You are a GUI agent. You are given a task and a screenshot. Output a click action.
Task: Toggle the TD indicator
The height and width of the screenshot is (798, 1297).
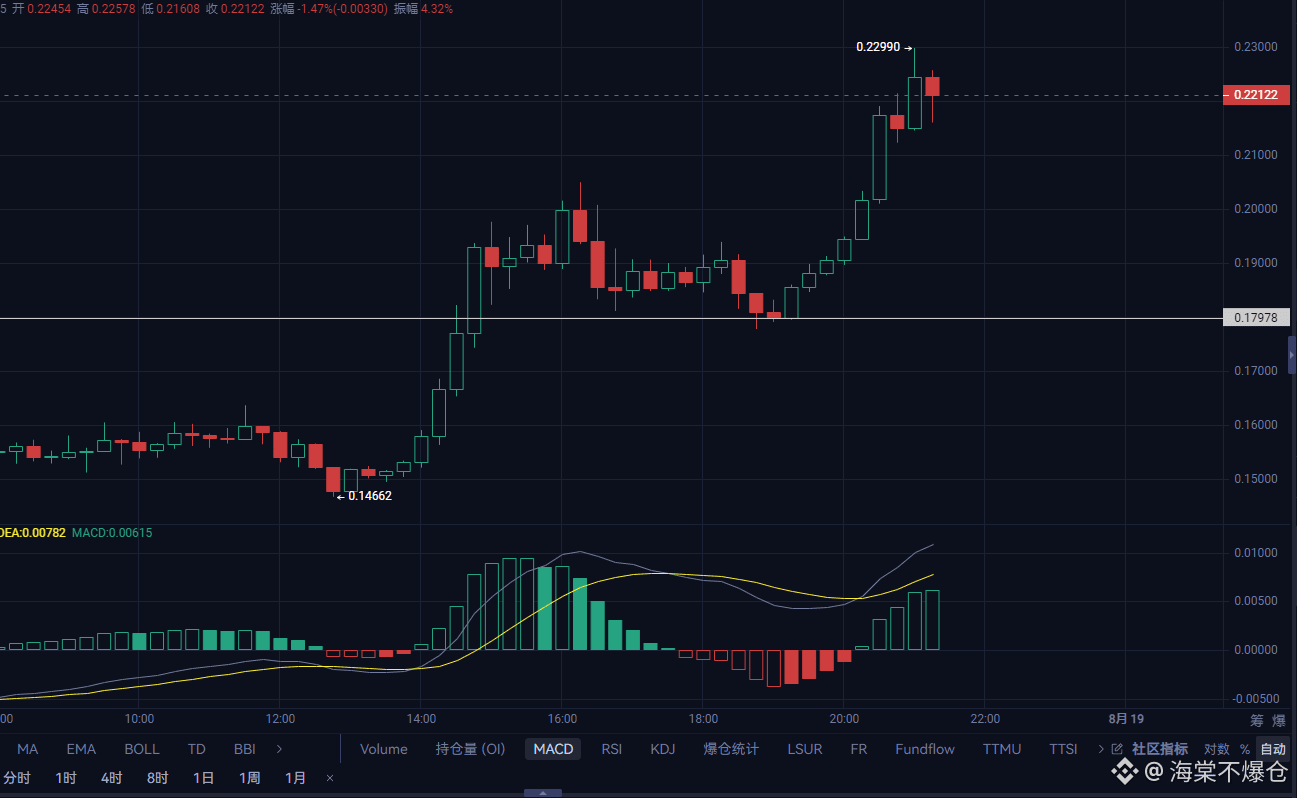point(196,749)
